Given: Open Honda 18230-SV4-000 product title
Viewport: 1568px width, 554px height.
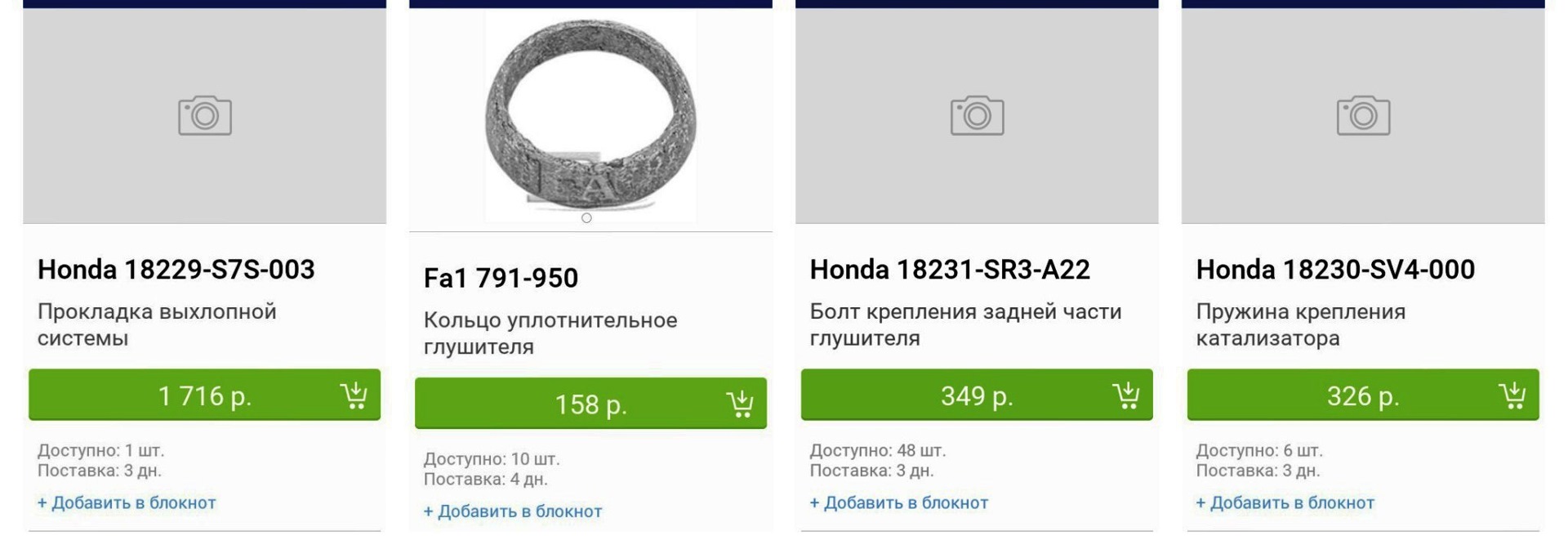Looking at the screenshot, I should click(1335, 270).
